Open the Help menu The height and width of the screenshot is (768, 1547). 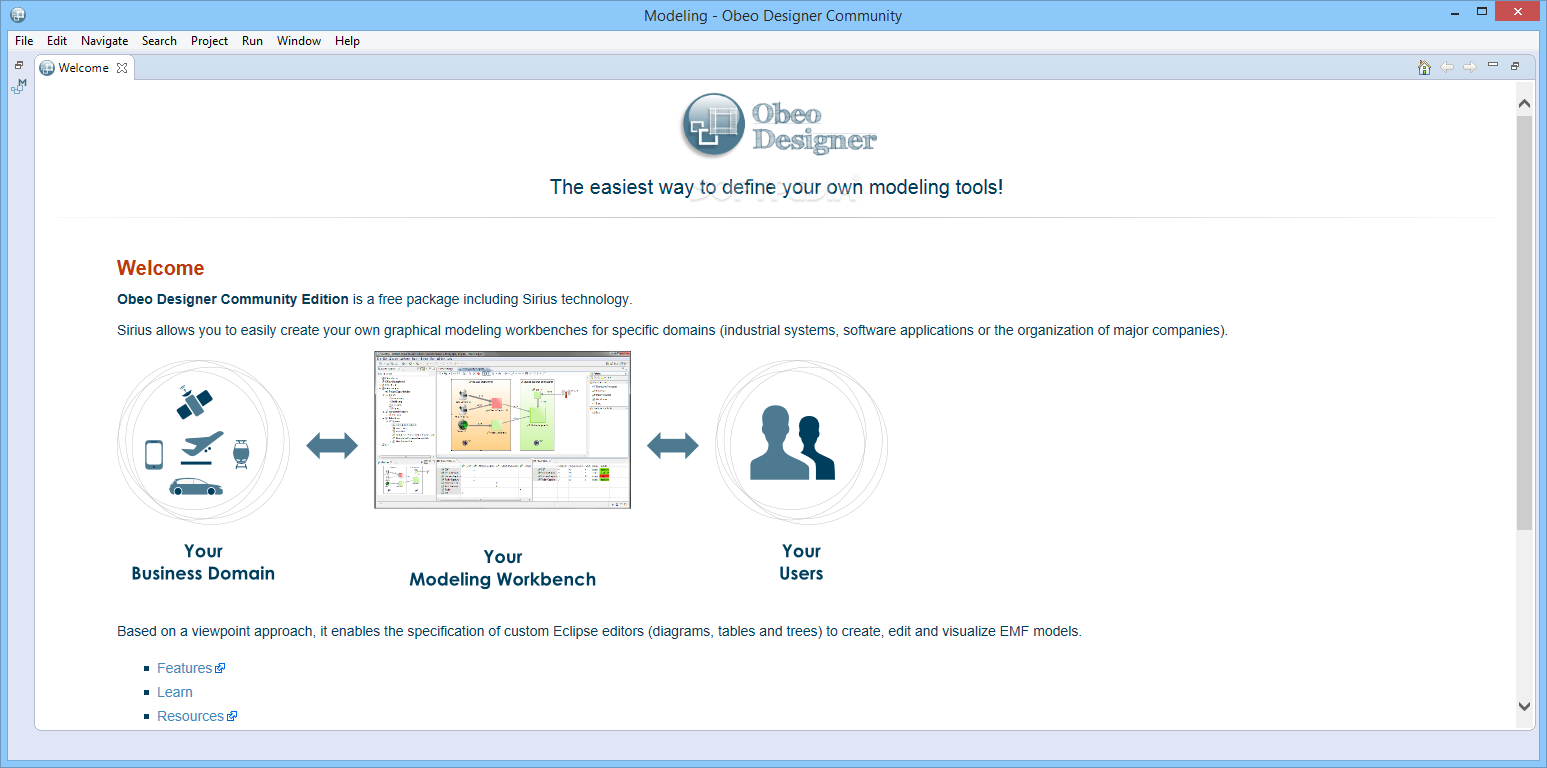coord(347,41)
